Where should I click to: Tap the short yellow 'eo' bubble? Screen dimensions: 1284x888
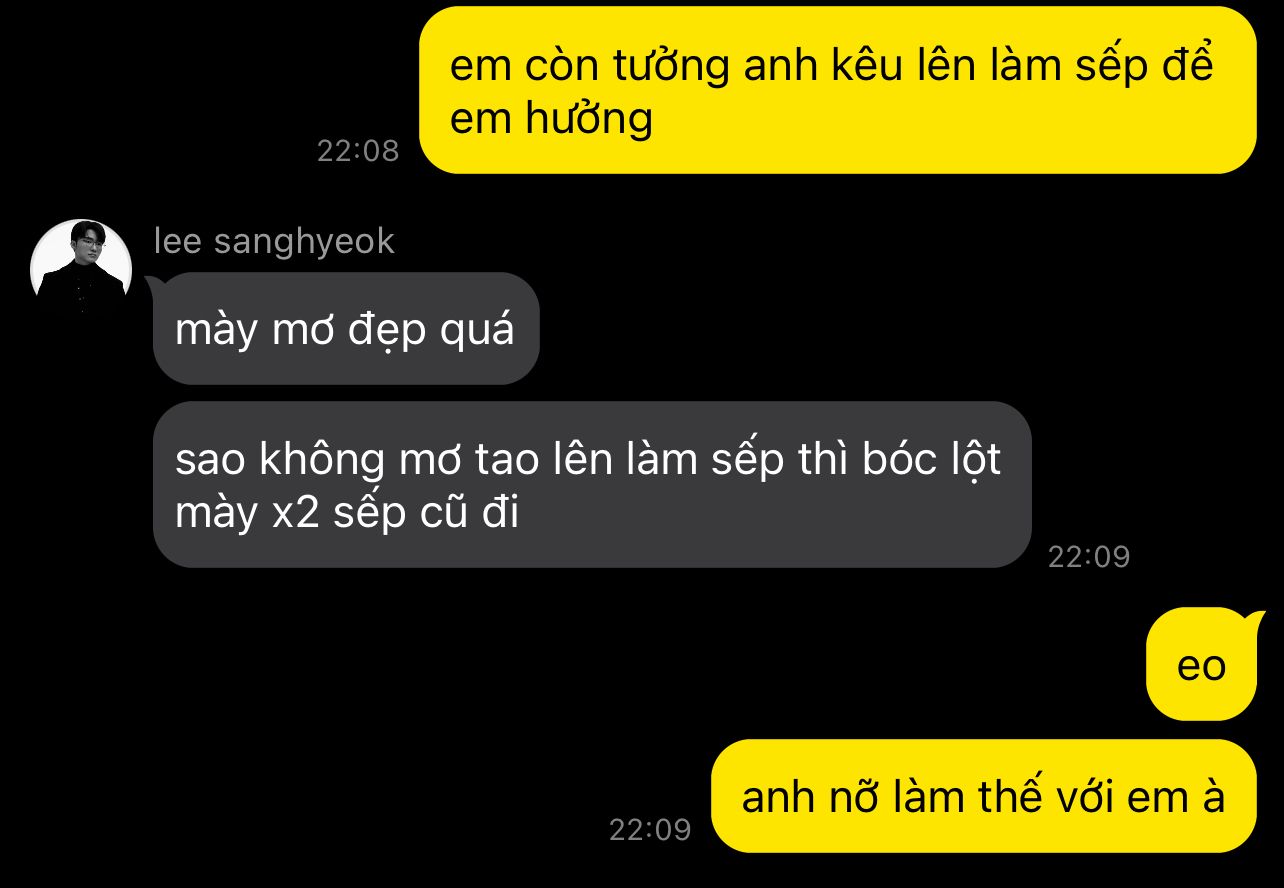coord(1201,664)
